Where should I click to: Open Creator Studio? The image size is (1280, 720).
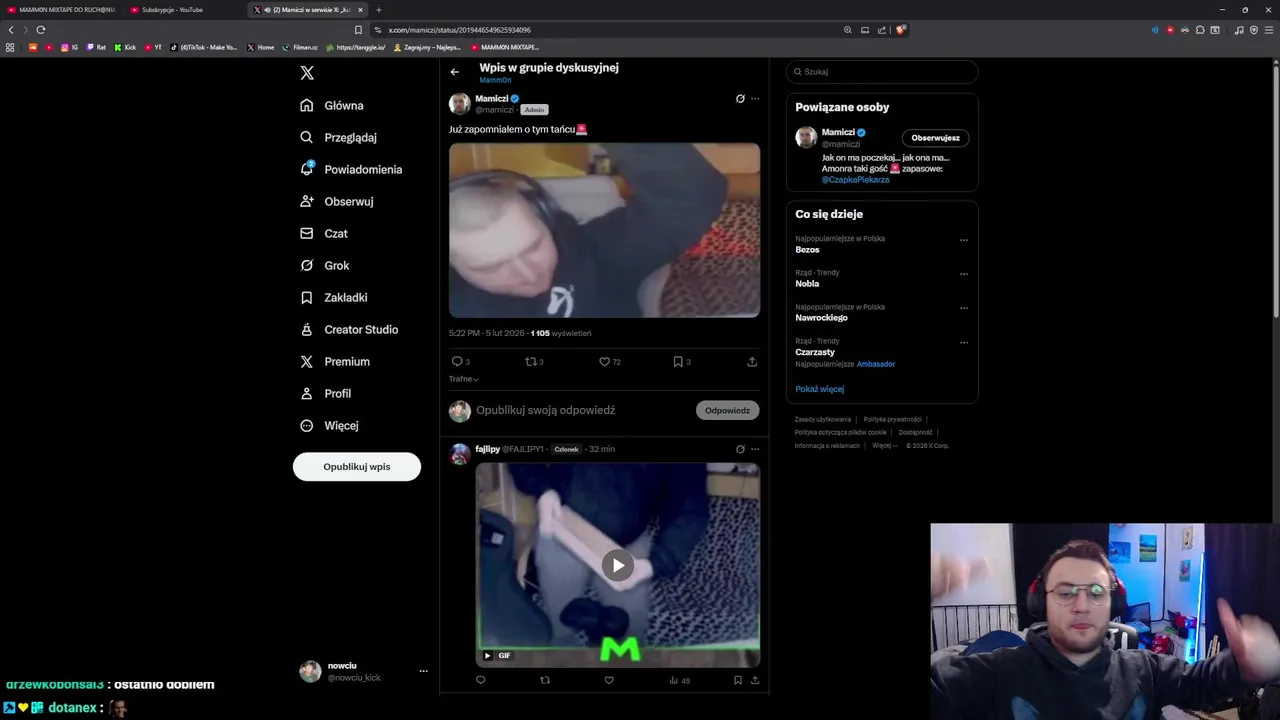(349, 329)
